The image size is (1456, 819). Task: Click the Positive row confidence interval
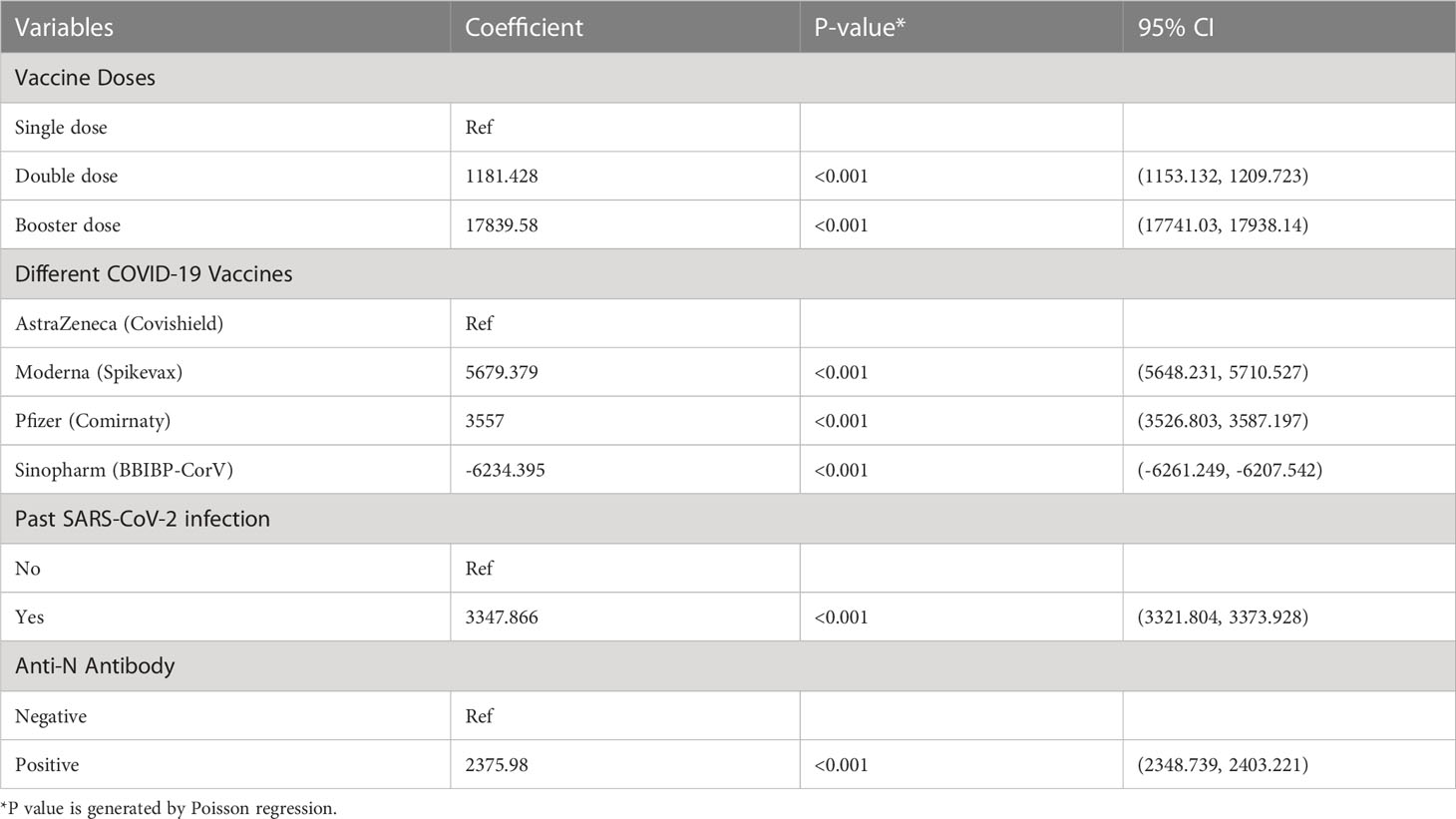tap(1223, 765)
